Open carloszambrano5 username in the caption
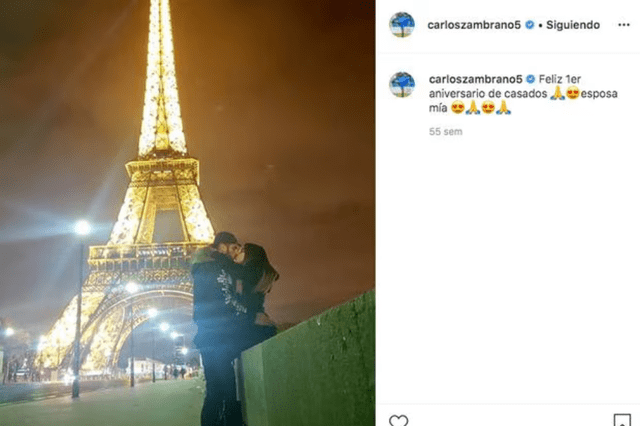The height and width of the screenshot is (426, 640). (x=476, y=79)
